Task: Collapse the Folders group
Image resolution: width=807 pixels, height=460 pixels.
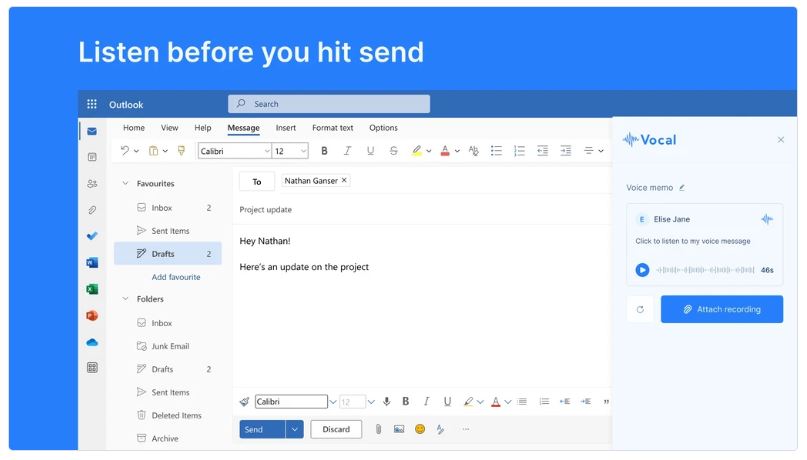Action: [125, 298]
